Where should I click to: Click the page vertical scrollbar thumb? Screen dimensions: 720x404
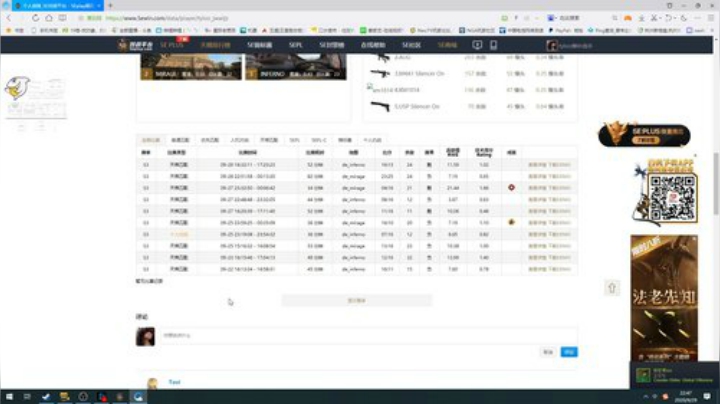[x=716, y=184]
